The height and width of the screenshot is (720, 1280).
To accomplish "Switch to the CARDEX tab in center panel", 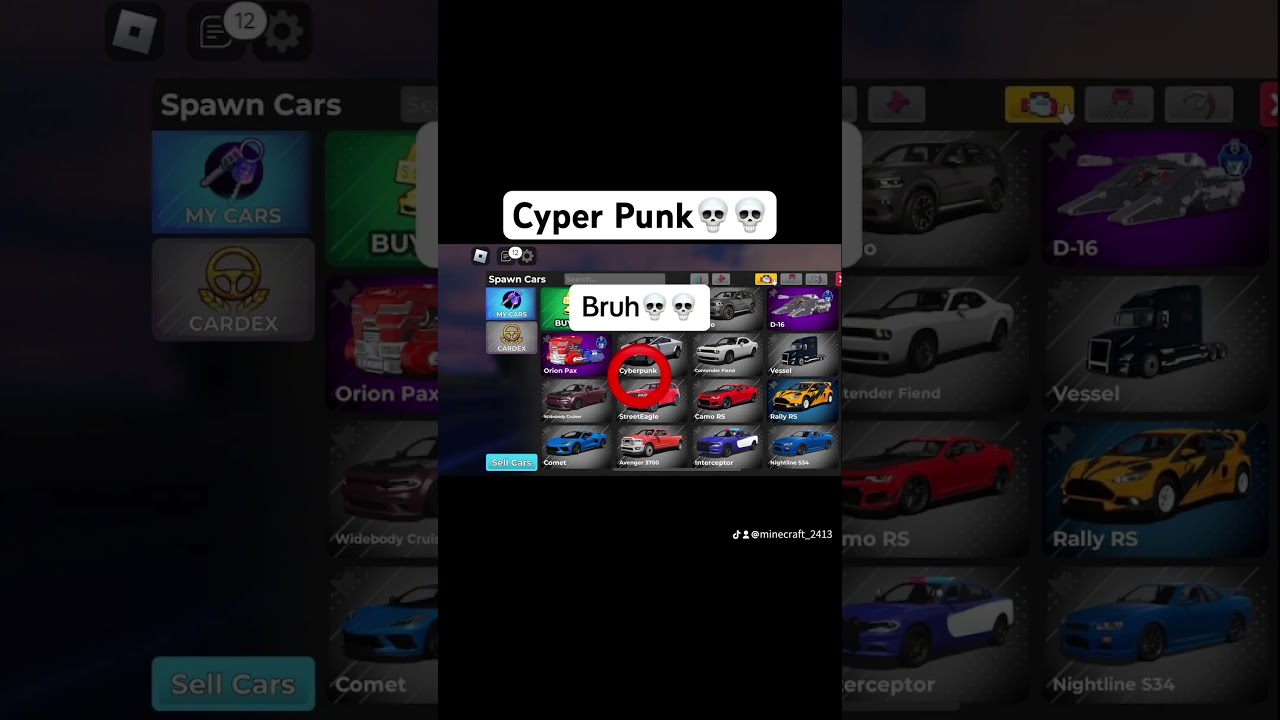I will [511, 337].
